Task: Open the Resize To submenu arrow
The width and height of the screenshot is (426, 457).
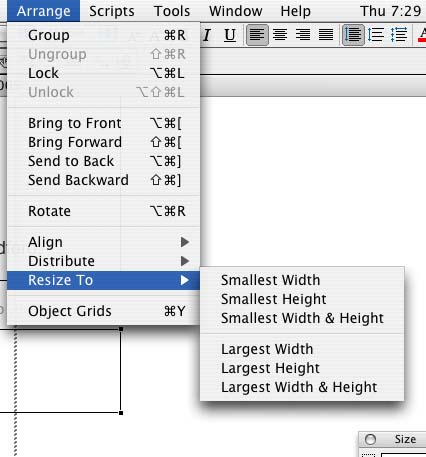Action: point(185,280)
